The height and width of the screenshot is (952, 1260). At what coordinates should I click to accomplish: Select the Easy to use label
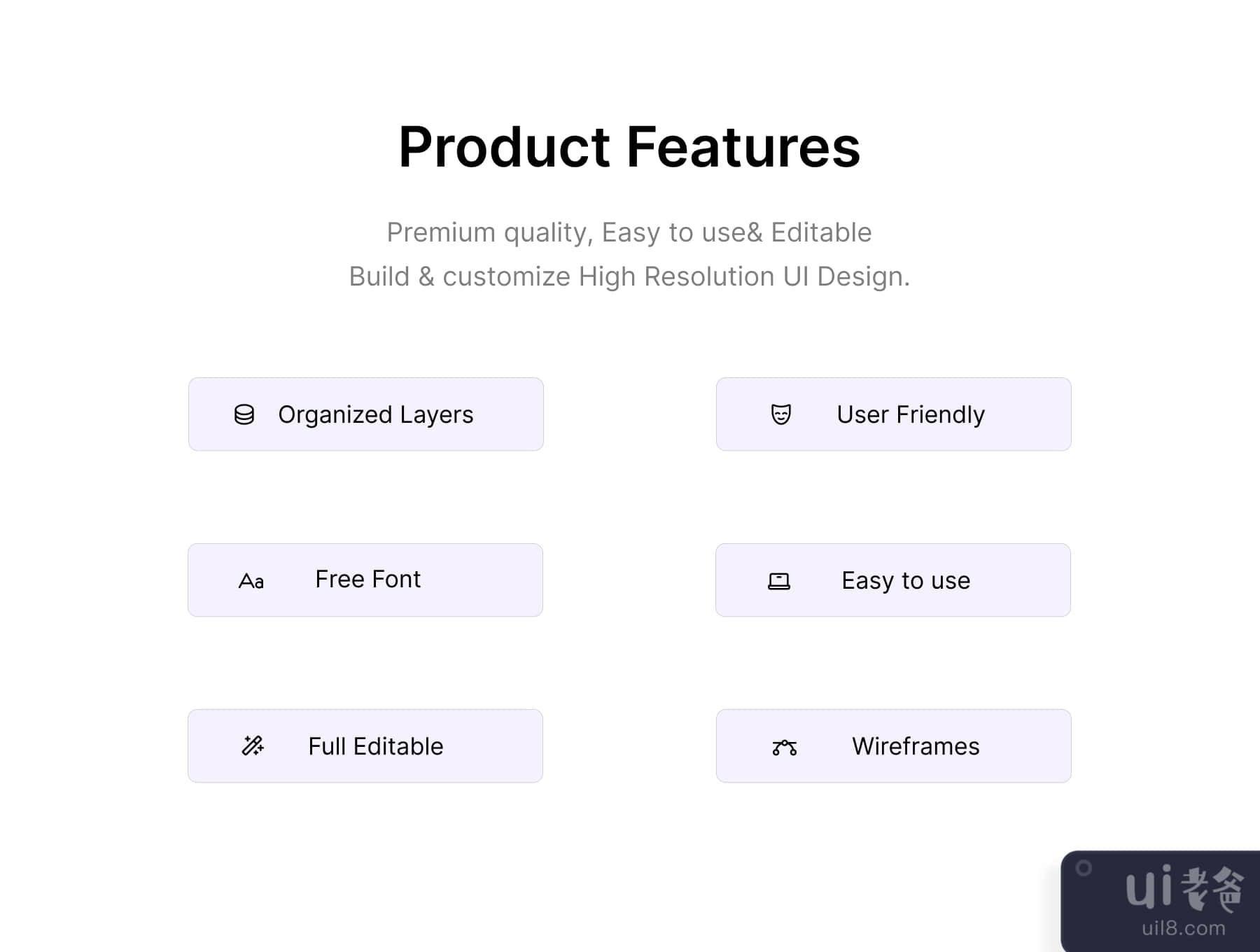point(906,581)
